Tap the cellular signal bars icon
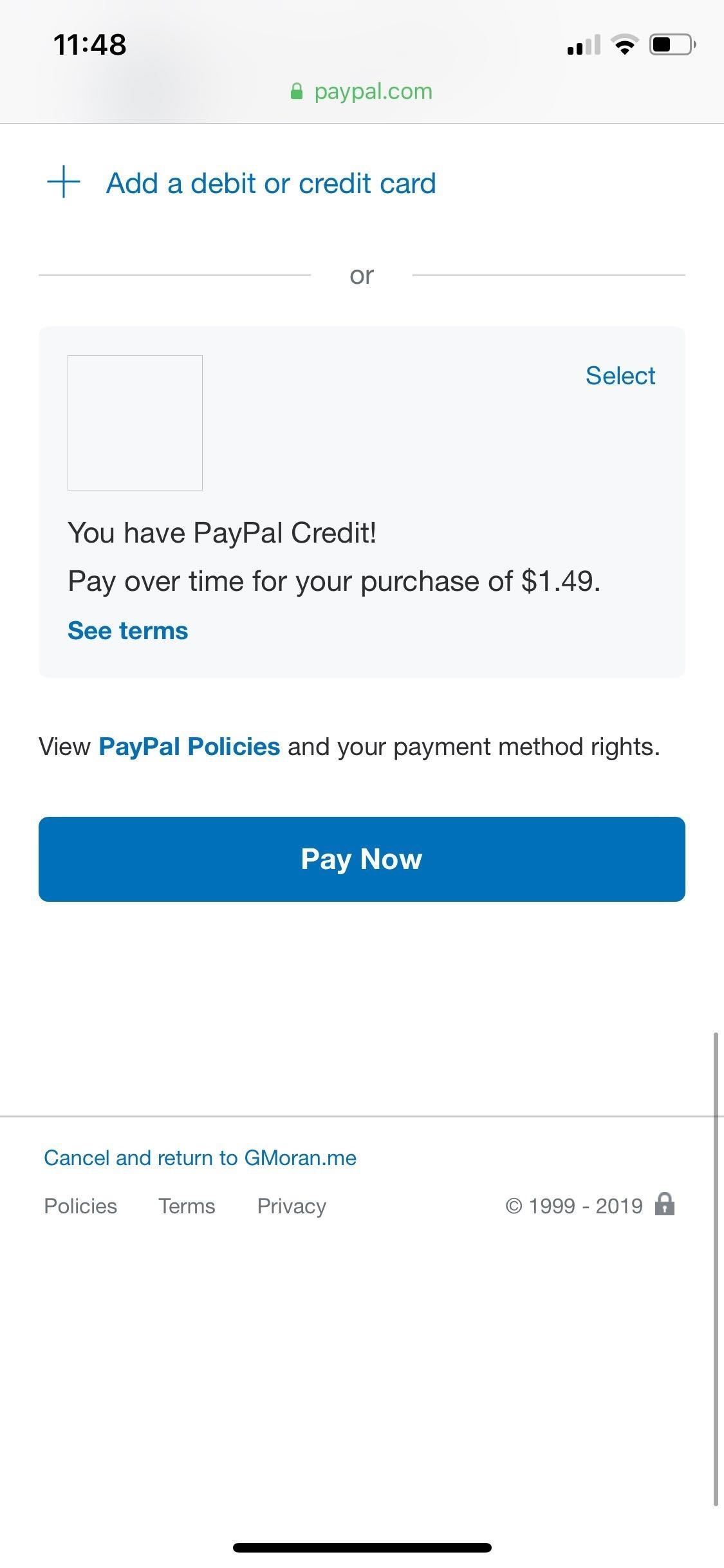The image size is (724, 1568). [x=583, y=46]
